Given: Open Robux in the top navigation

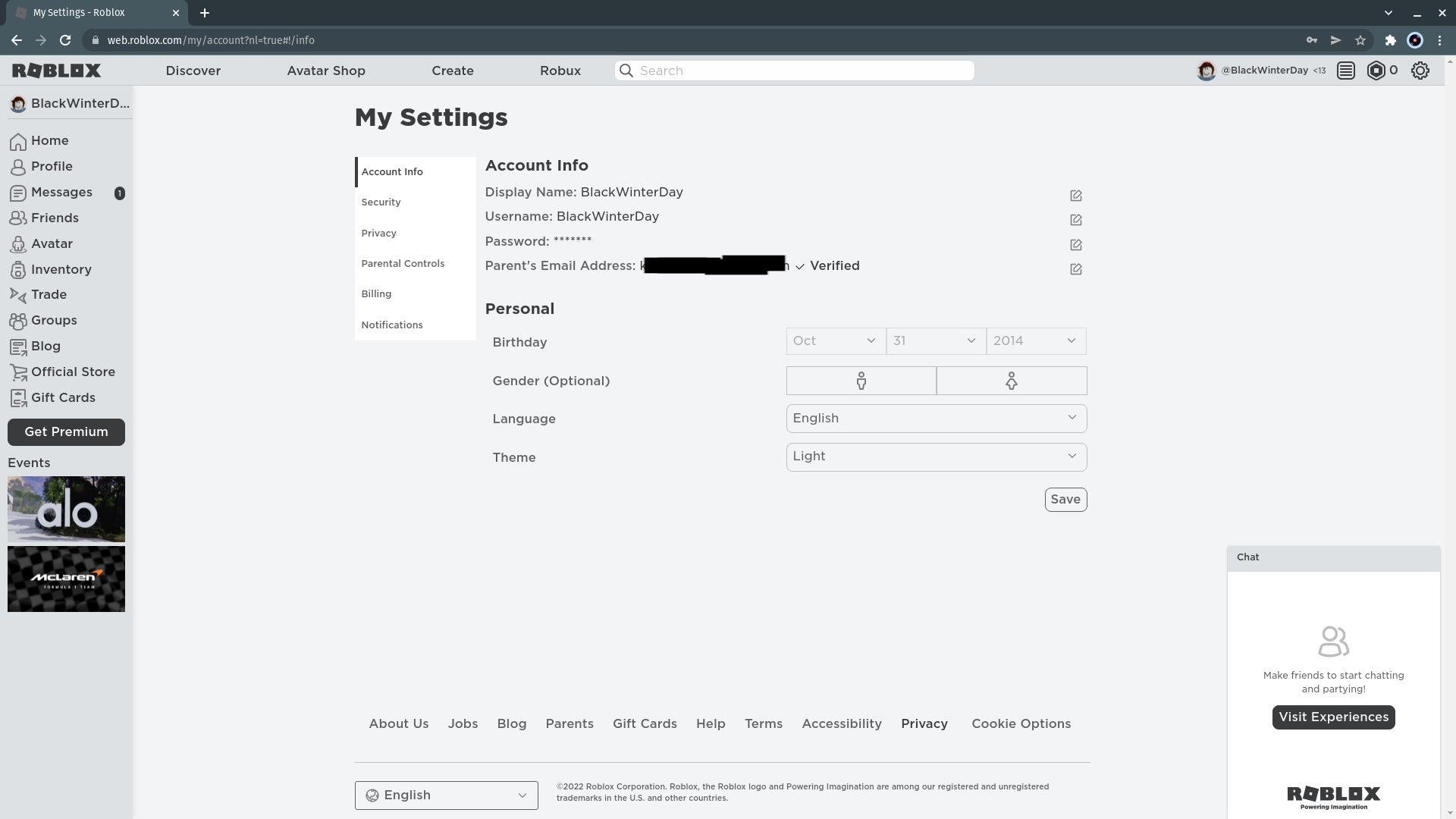Looking at the screenshot, I should [560, 71].
